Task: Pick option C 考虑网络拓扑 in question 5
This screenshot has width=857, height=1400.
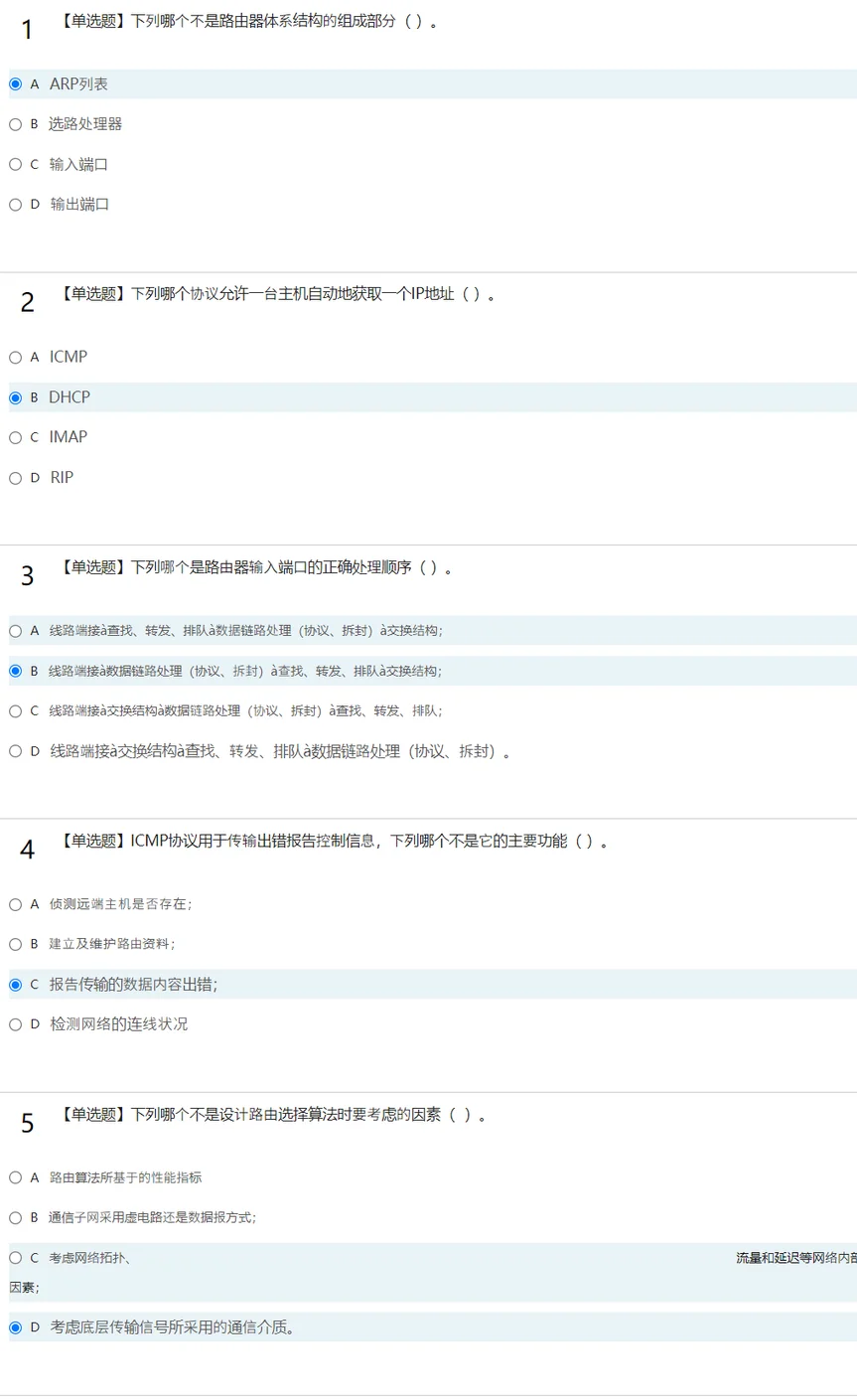Action: 15,1258
